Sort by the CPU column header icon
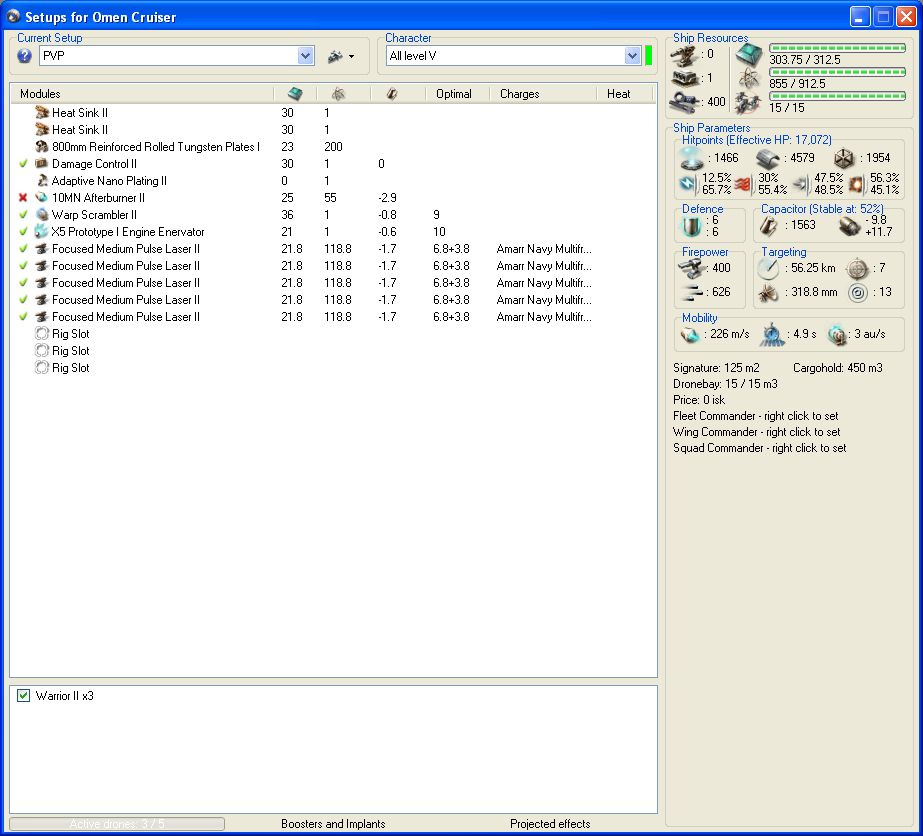 coord(295,94)
